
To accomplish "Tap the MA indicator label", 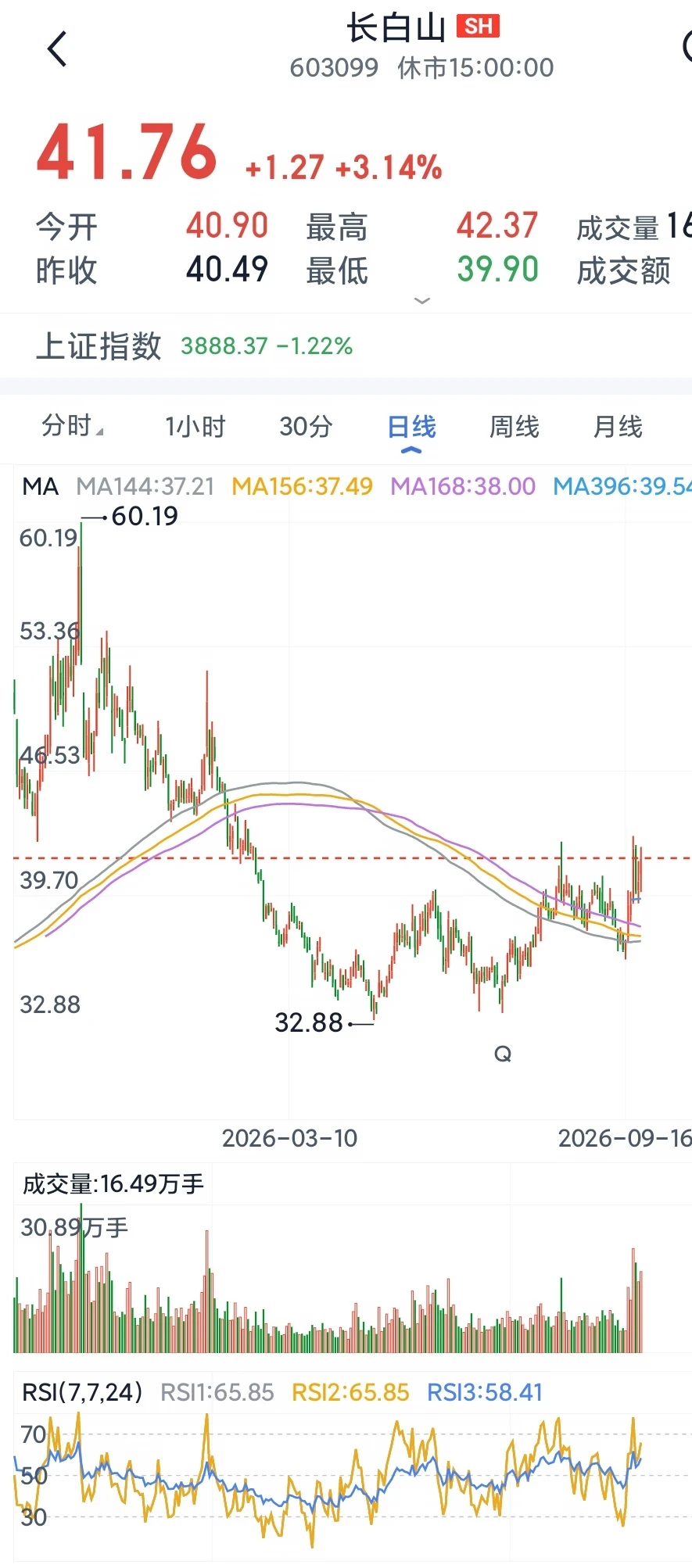I will coord(41,487).
